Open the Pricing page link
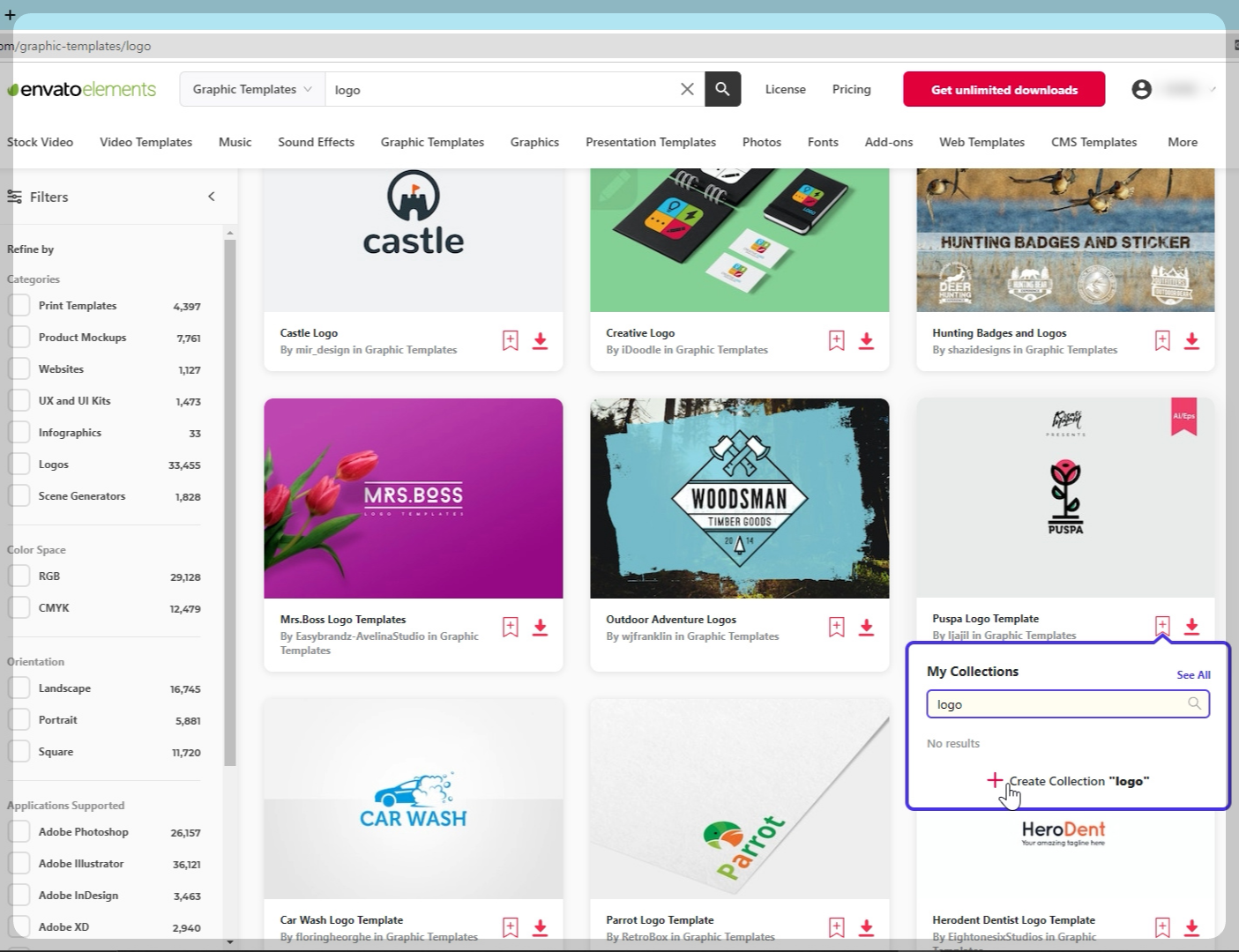Screen dimensions: 1239x952 click(851, 89)
